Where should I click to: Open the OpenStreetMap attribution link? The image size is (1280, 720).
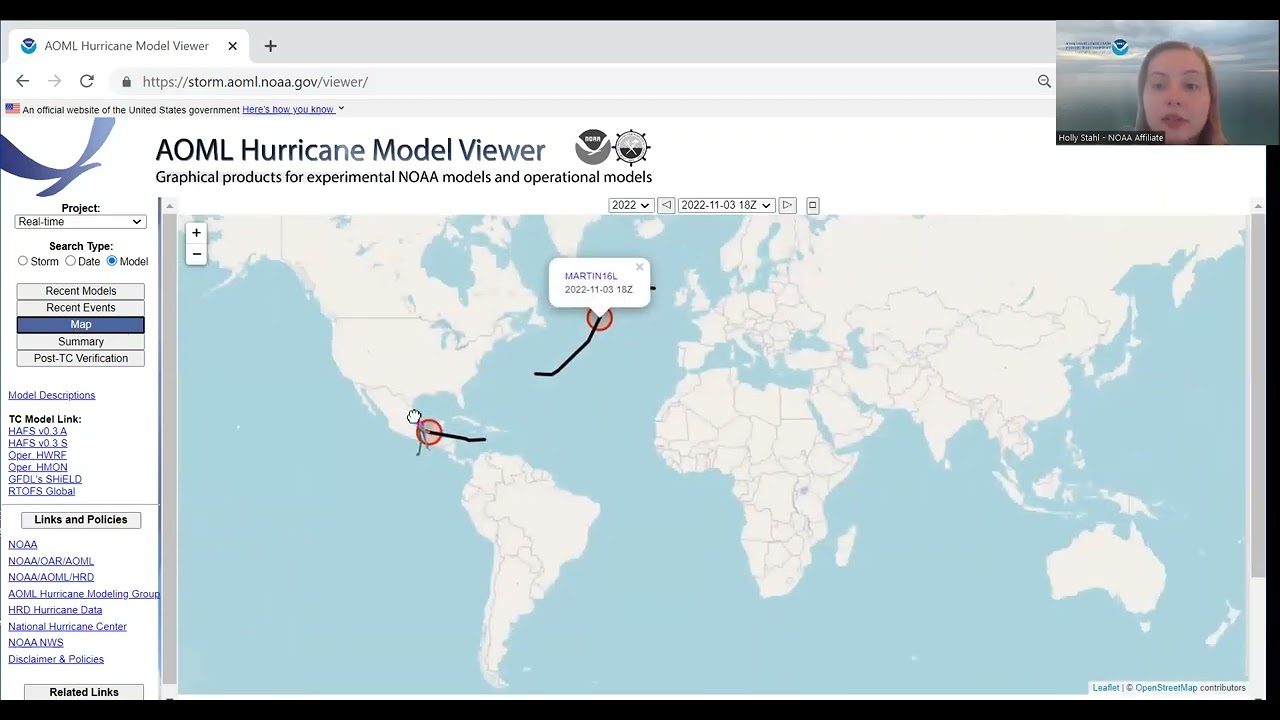coord(1166,688)
